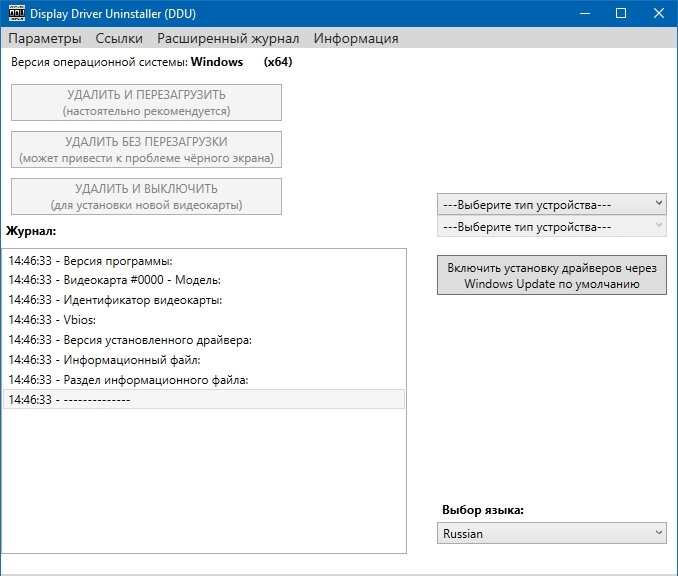Open the Ссылки menu
The height and width of the screenshot is (576, 678).
pos(119,38)
